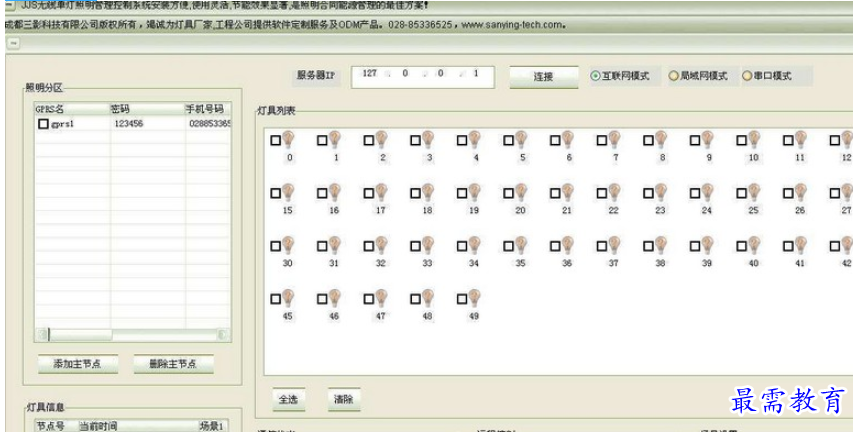Select the lamp bulb icon numbered 5
Image resolution: width=853 pixels, height=432 pixels.
(521, 139)
